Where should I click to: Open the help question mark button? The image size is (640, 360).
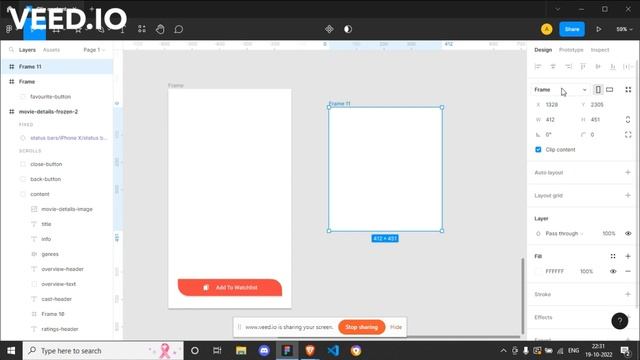620,321
